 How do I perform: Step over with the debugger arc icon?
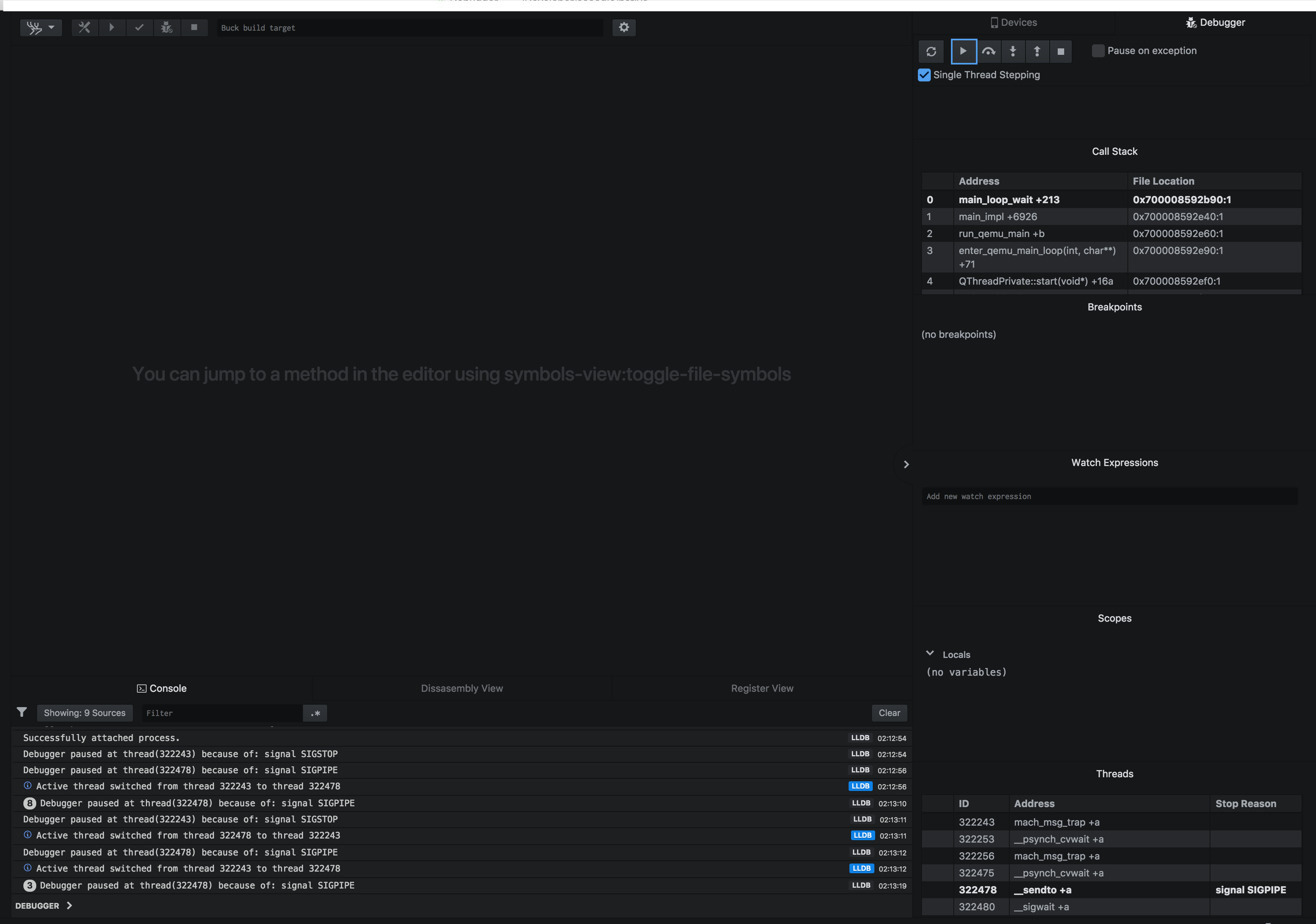pos(989,51)
